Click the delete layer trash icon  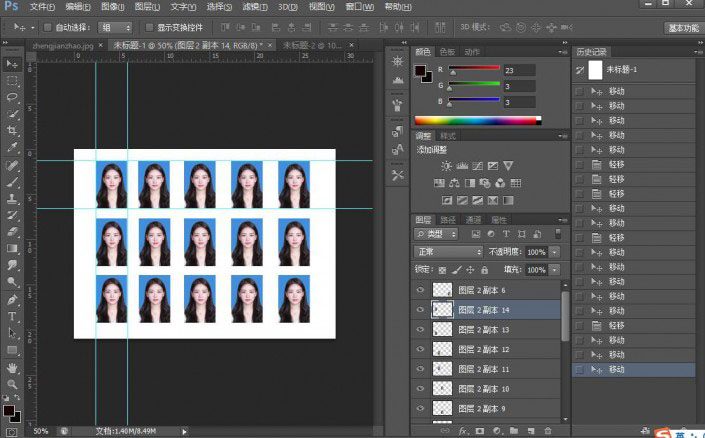[x=548, y=431]
